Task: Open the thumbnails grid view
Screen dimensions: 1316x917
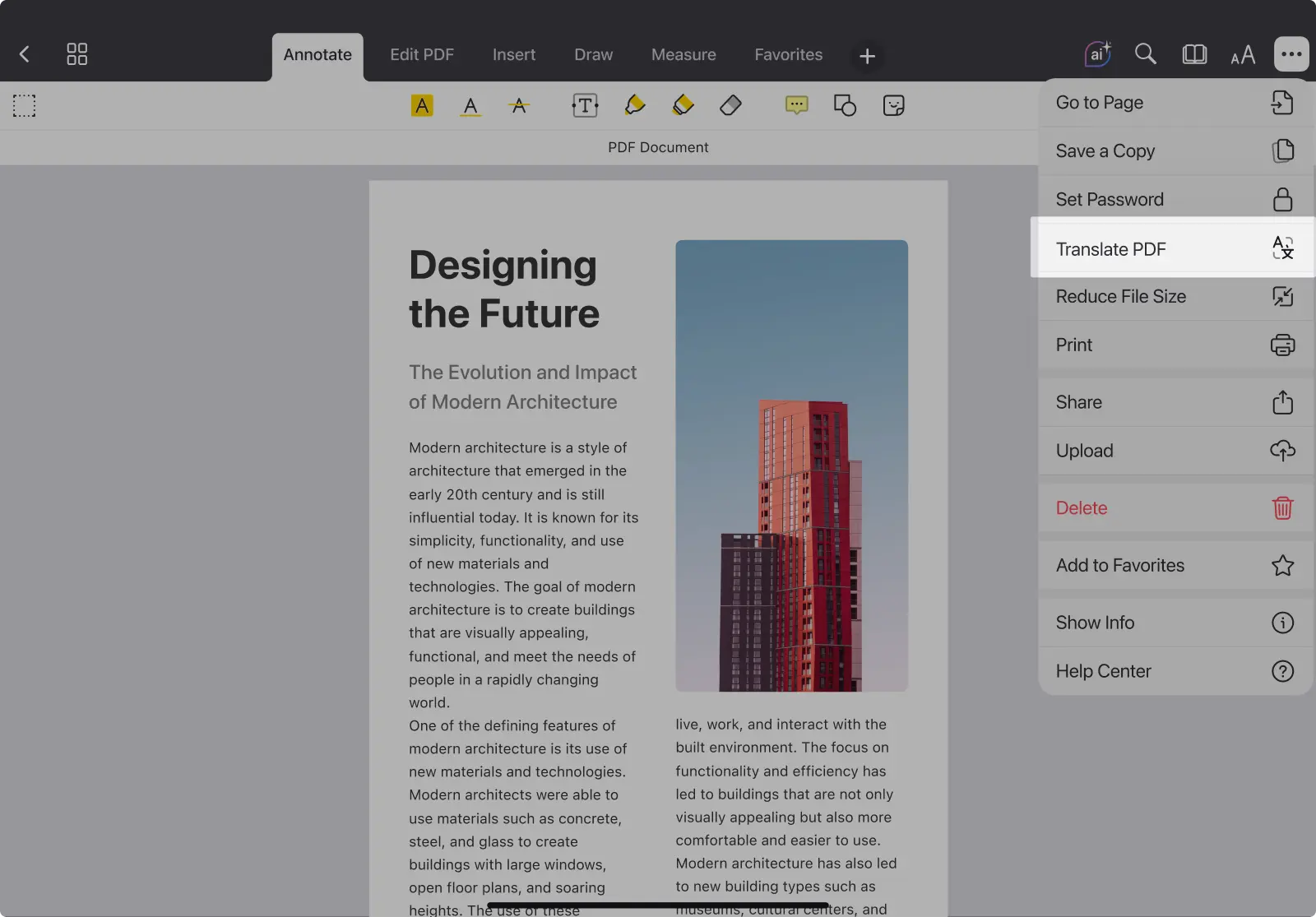Action: pyautogui.click(x=76, y=54)
